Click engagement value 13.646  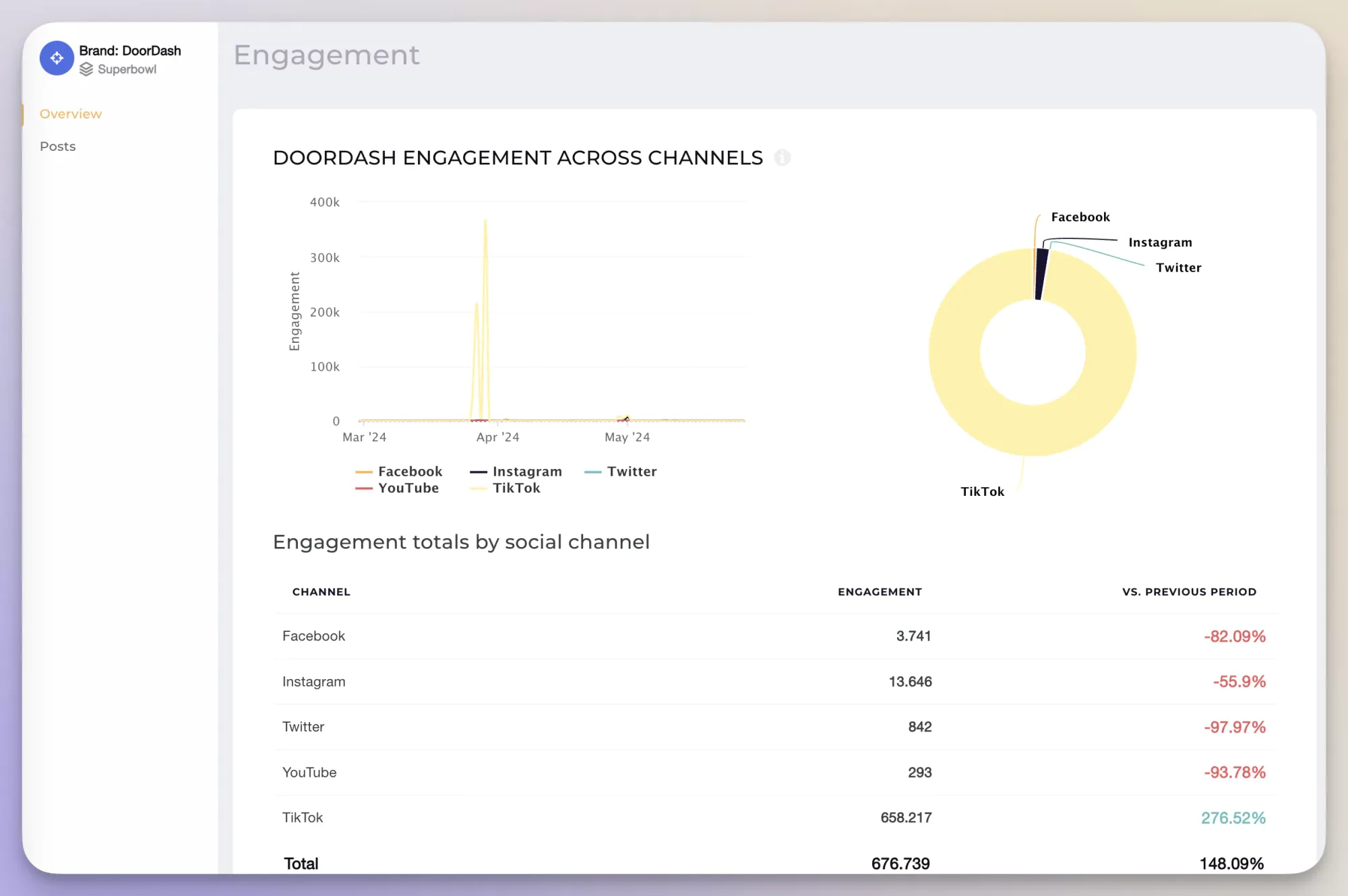click(910, 682)
